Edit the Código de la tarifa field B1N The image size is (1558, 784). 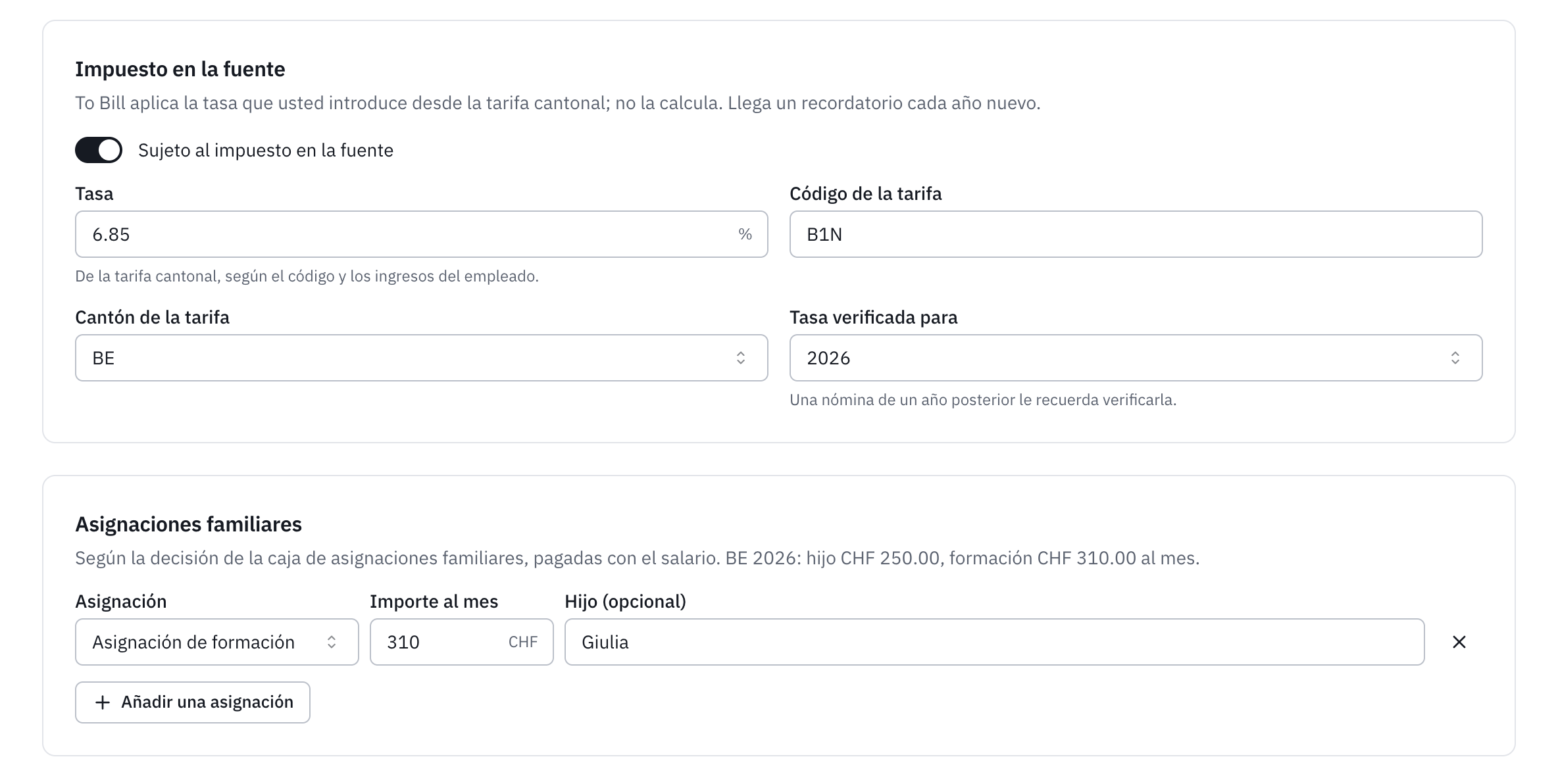[1136, 234]
